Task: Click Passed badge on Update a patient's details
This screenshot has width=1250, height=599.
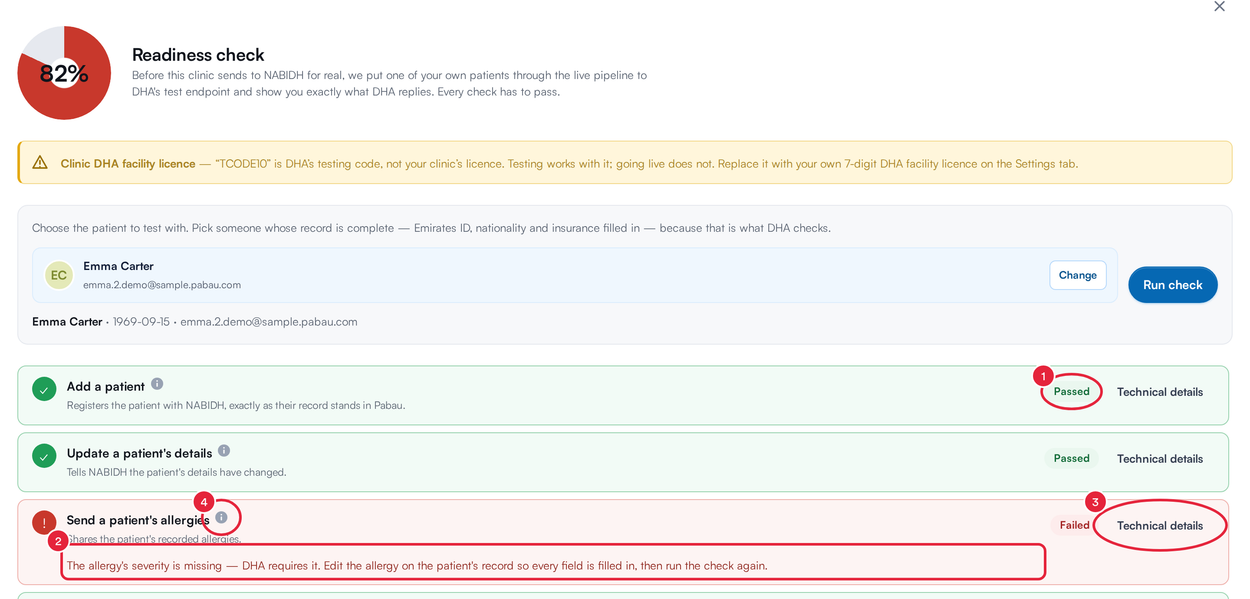Action: [x=1072, y=459]
